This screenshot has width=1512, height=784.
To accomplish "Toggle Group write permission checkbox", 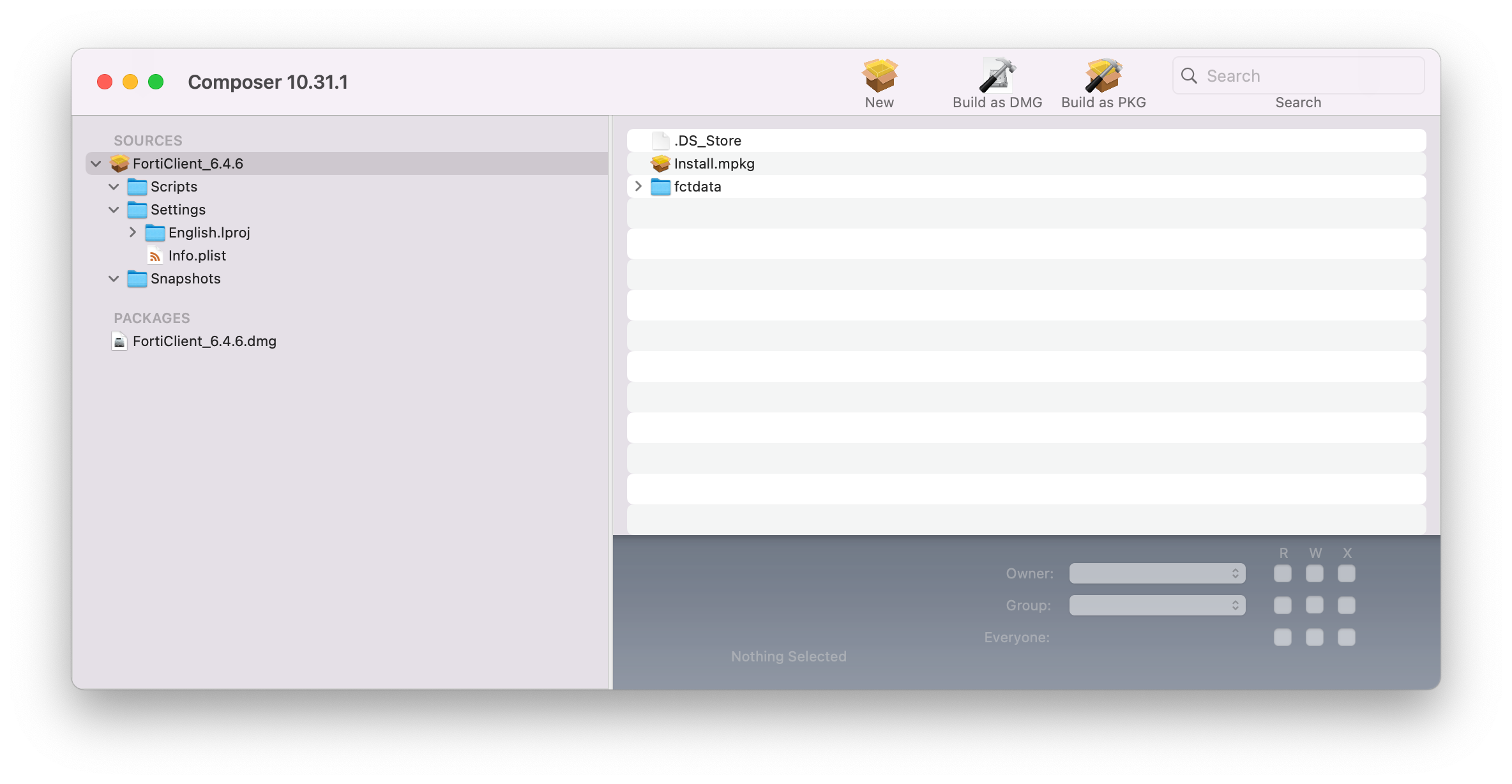I will pos(1315,605).
